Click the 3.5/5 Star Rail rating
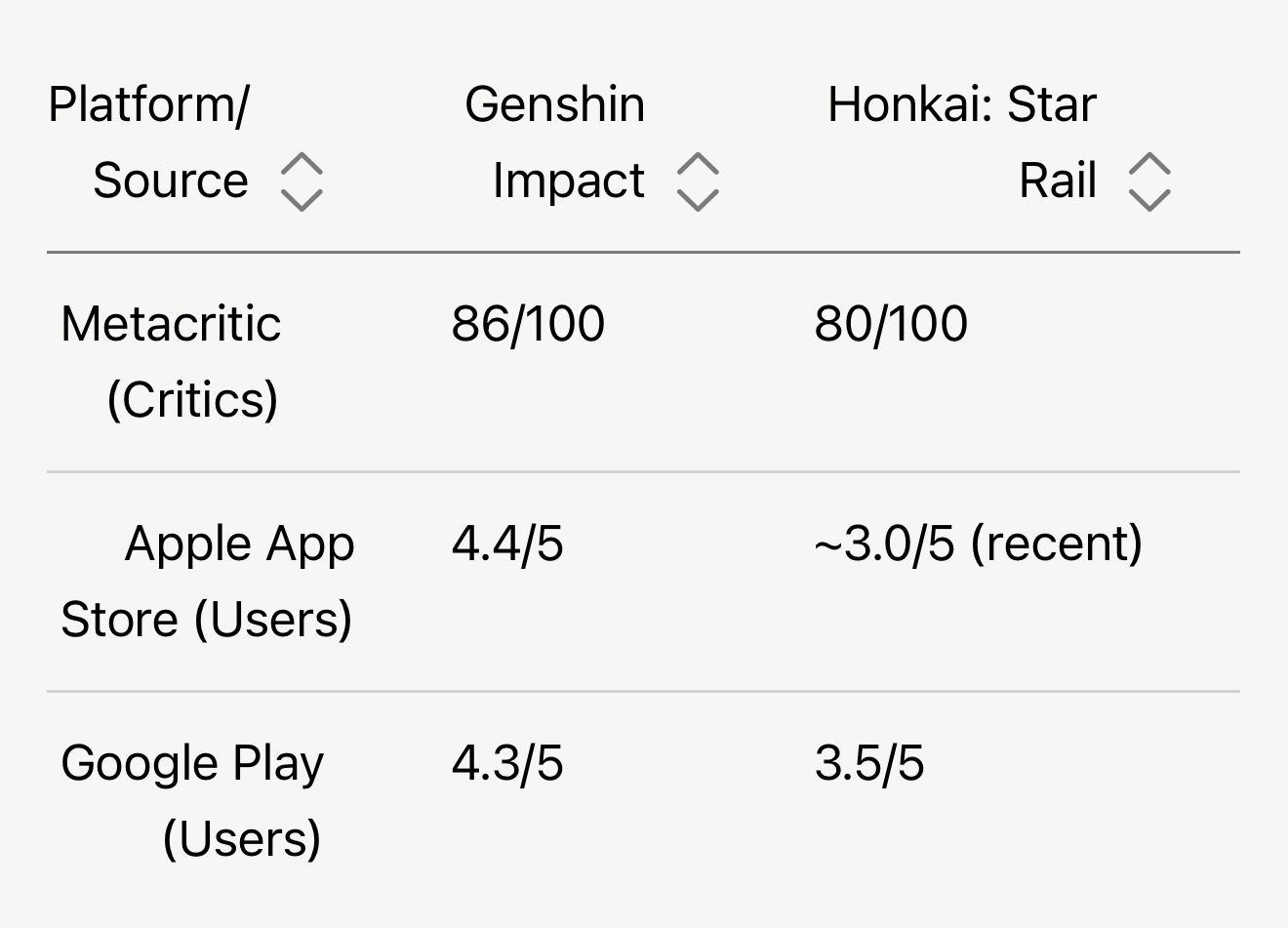Screen dimensions: 1288x928 (x=869, y=763)
